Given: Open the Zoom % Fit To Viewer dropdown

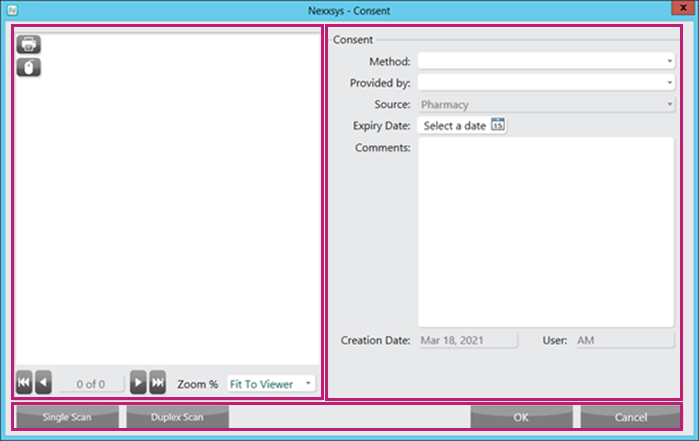Looking at the screenshot, I should pyautogui.click(x=270, y=383).
